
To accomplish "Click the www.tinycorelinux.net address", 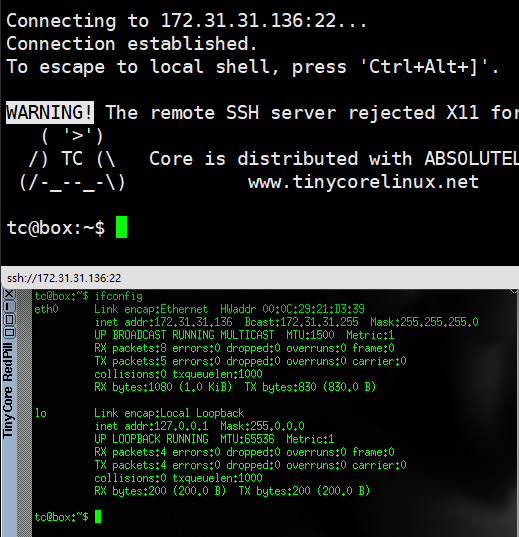I will (x=363, y=182).
